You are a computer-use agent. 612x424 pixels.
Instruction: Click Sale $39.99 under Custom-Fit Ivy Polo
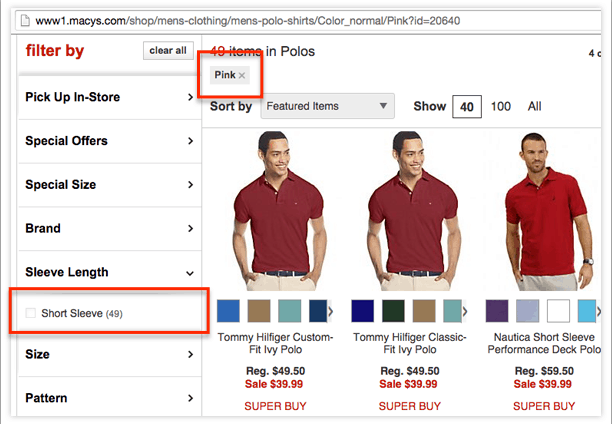274,384
